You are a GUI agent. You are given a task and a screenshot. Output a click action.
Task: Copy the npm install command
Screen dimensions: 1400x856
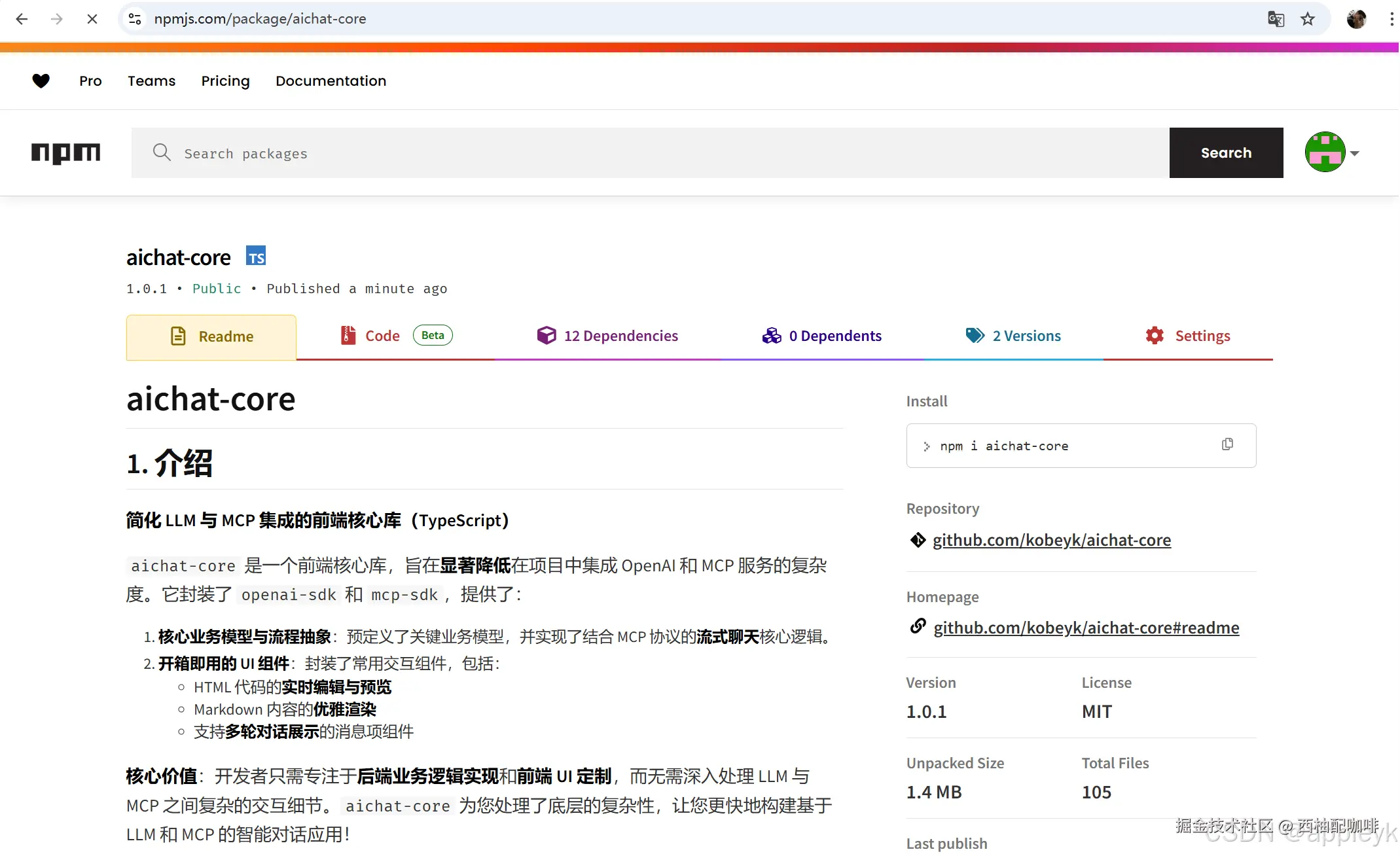pyautogui.click(x=1227, y=444)
